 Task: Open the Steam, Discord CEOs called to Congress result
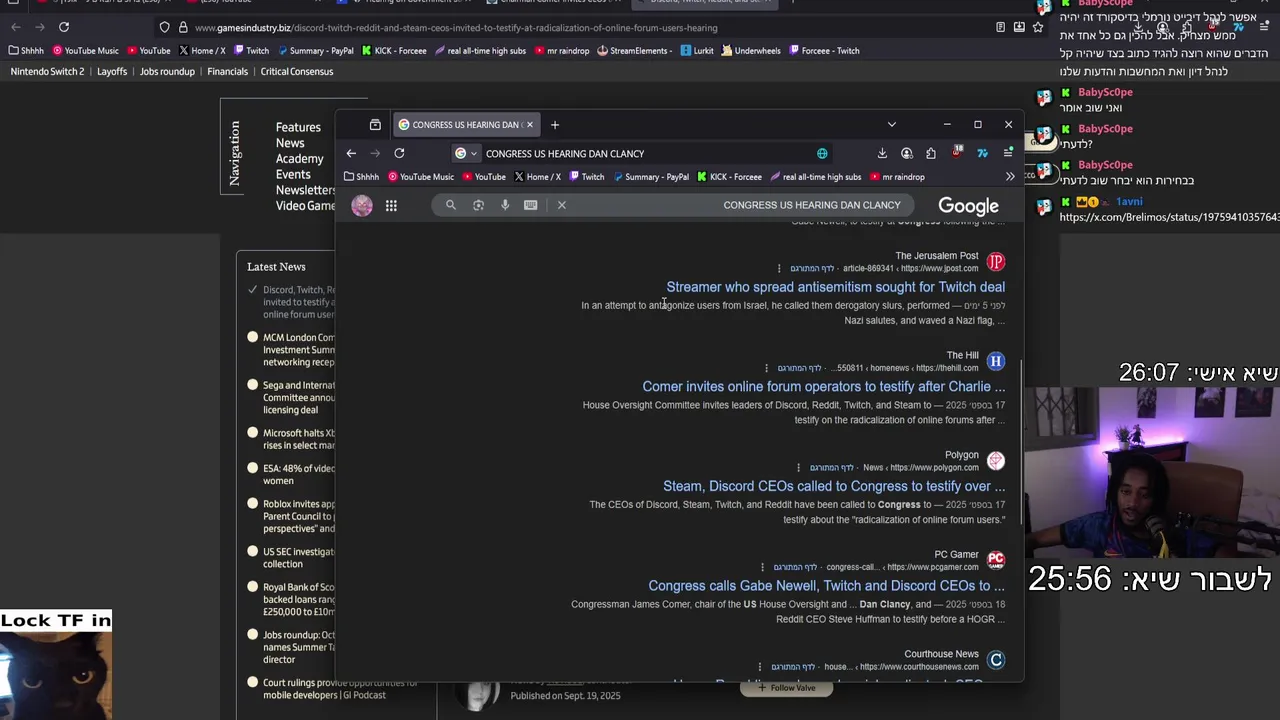point(833,486)
